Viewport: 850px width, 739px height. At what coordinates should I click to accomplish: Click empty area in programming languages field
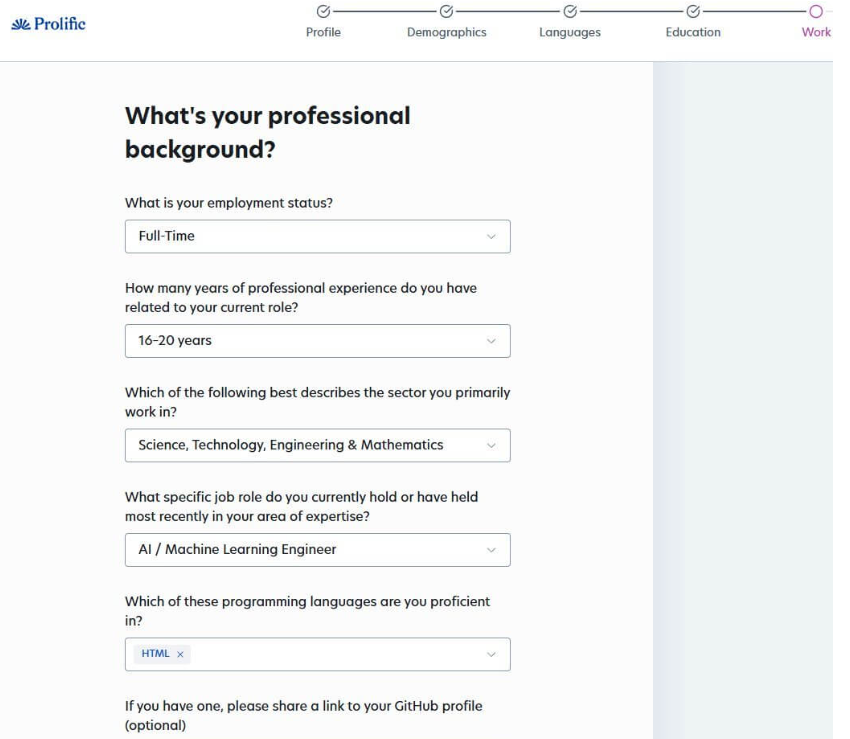336,654
